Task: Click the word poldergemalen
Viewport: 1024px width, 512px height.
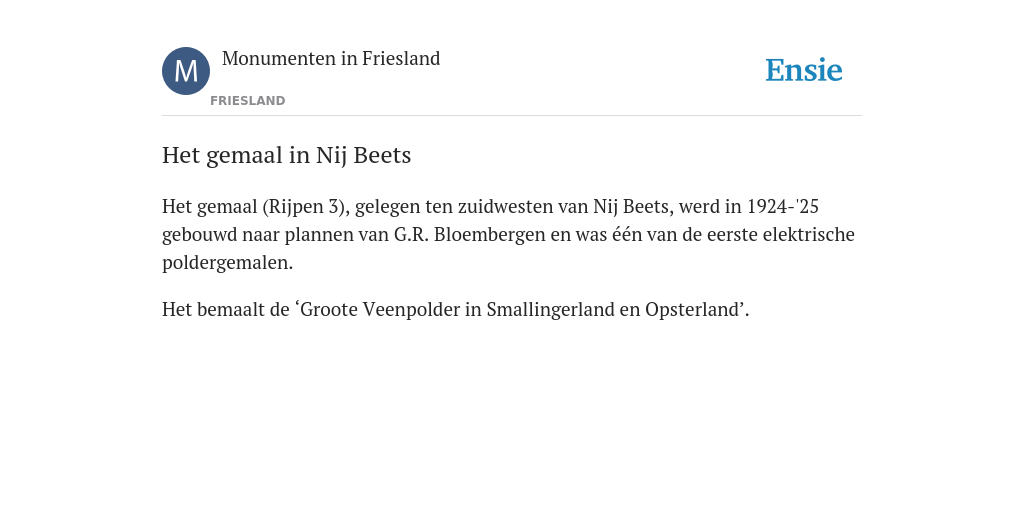Action: pyautogui.click(x=225, y=263)
